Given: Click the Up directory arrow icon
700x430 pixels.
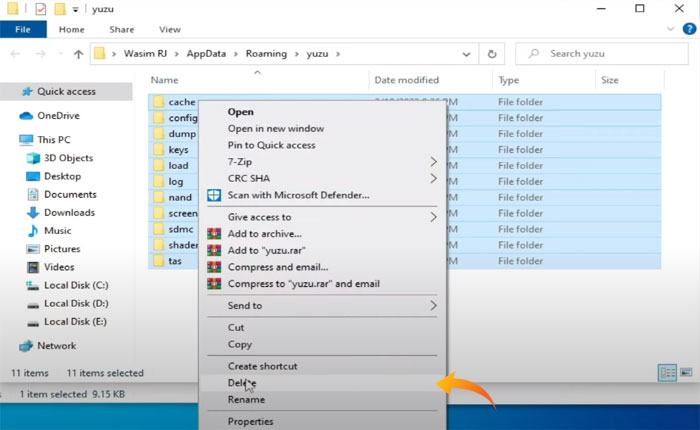Looking at the screenshot, I should (x=78, y=54).
